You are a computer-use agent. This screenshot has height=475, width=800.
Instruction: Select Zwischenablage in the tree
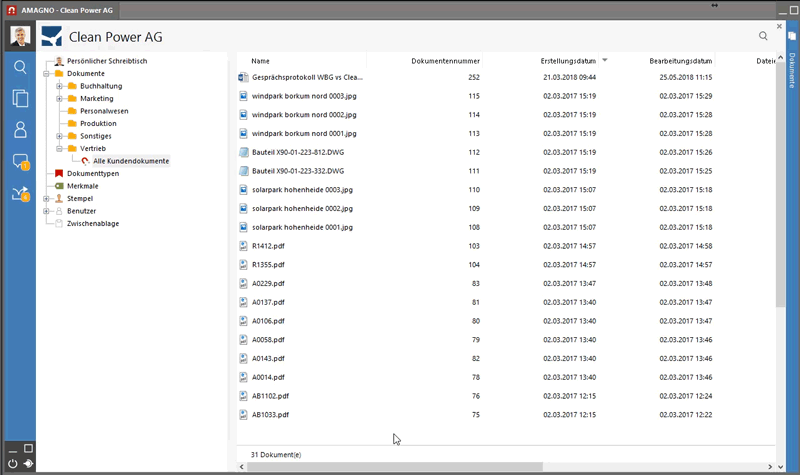(x=93, y=223)
